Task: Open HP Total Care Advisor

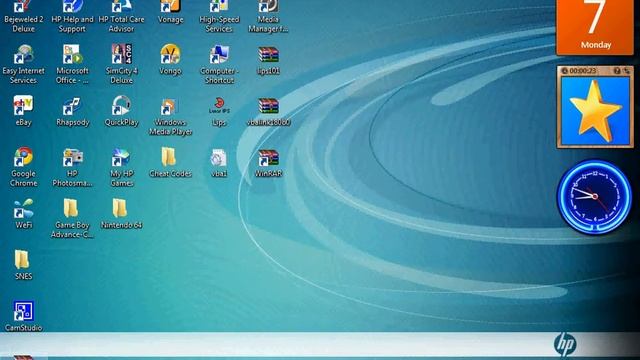Action: (x=121, y=16)
